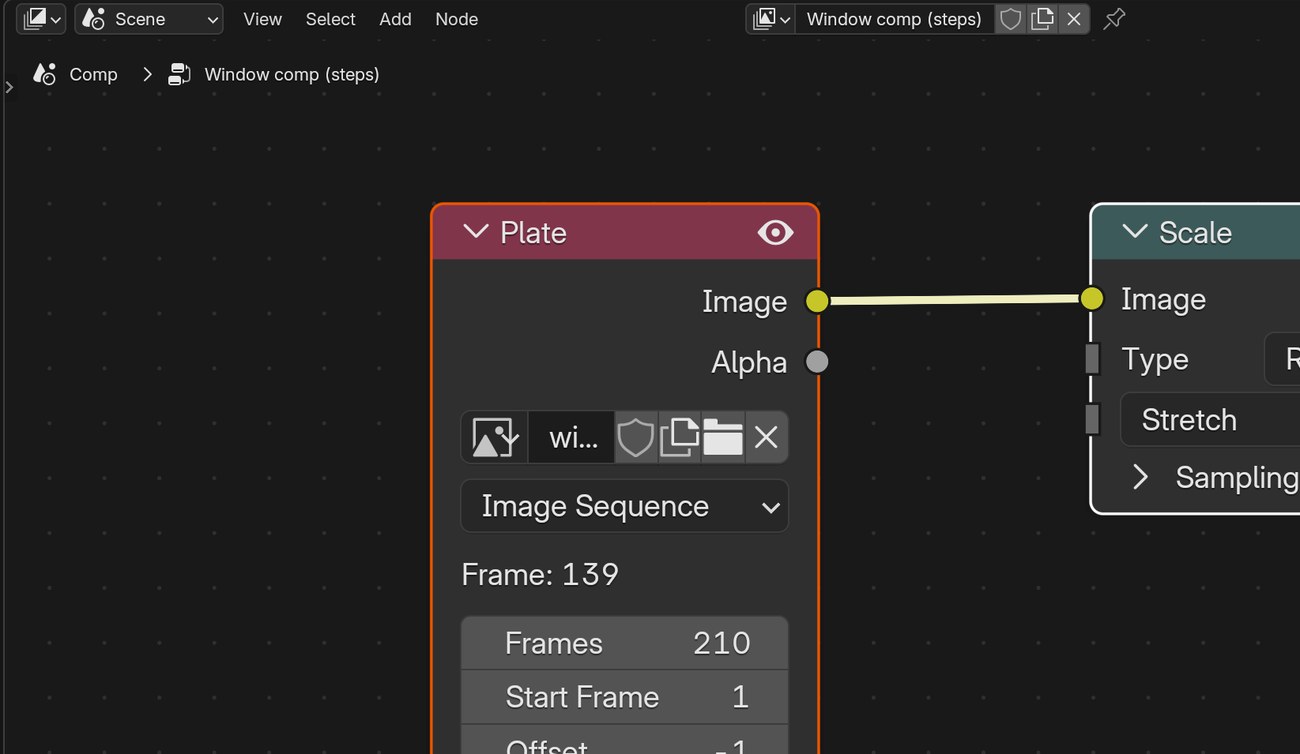The height and width of the screenshot is (754, 1300).
Task: Click the Start Frame field
Action: (x=624, y=697)
